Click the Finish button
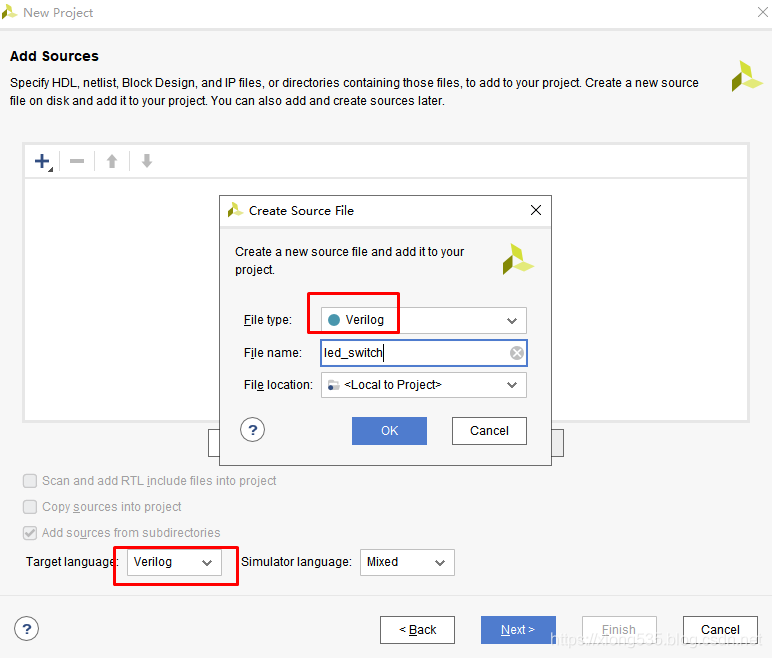Screen dimensions: 772x658 pos(619,630)
